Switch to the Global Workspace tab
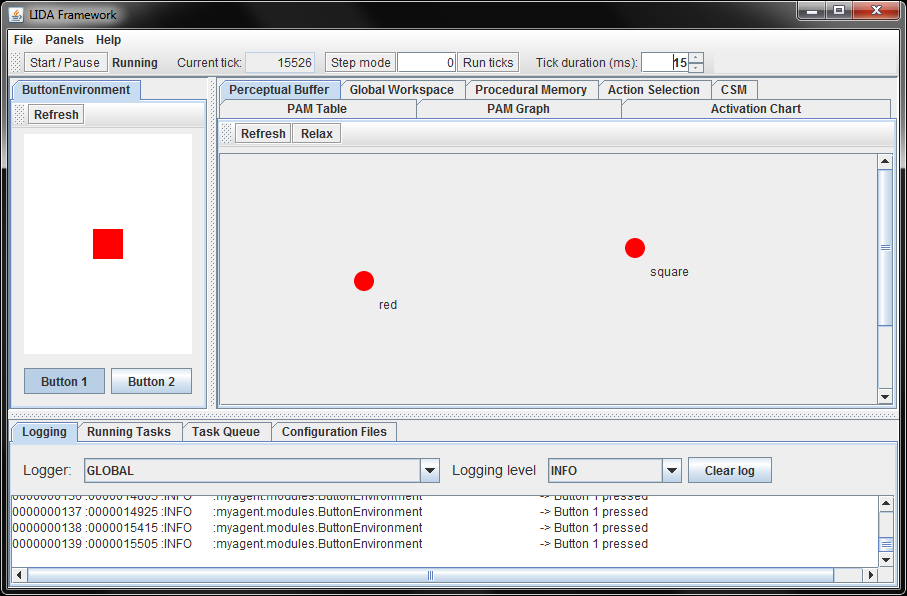The width and height of the screenshot is (907, 596). point(401,90)
